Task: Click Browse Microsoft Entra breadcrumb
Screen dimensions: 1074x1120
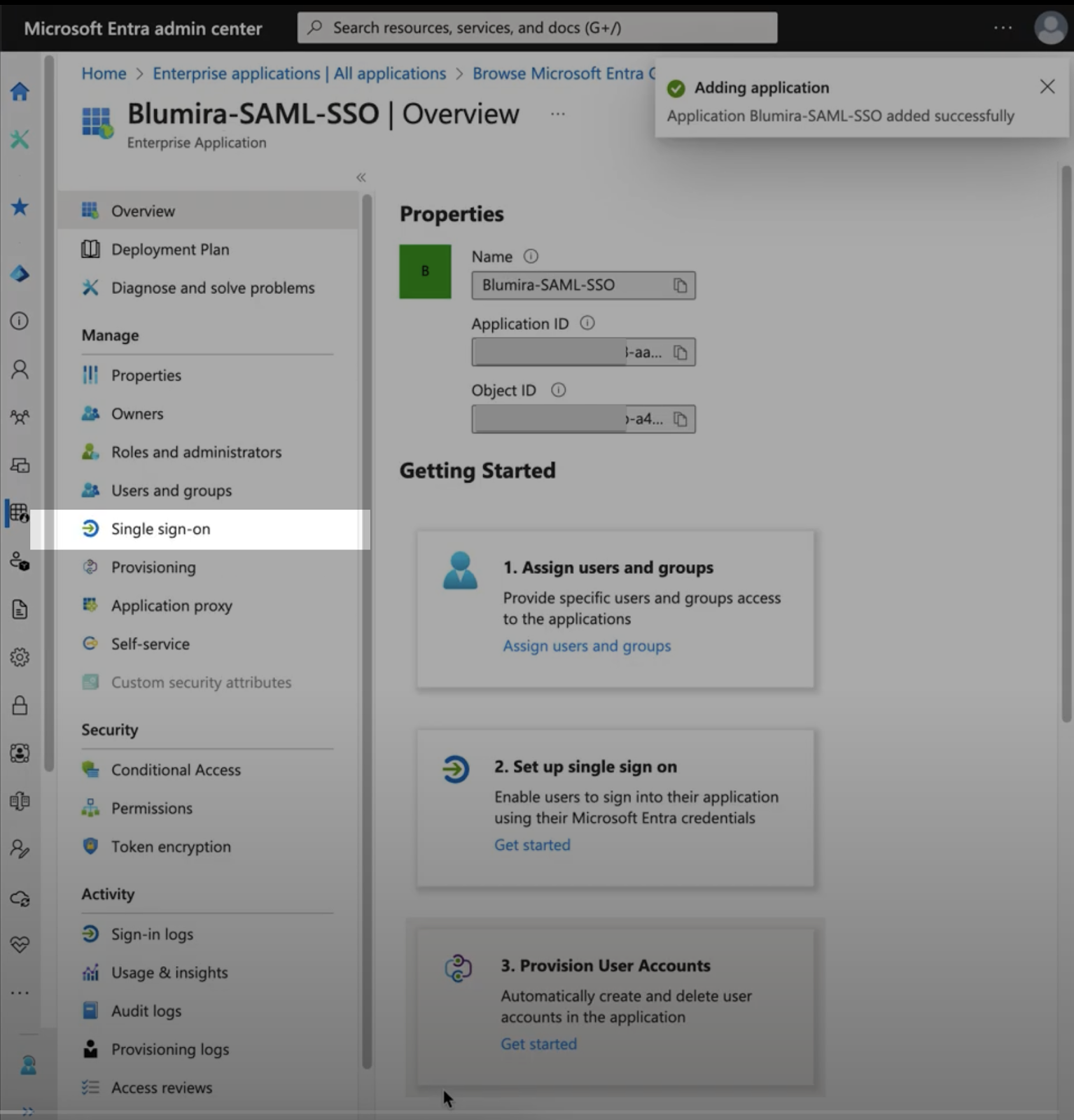Action: [564, 73]
